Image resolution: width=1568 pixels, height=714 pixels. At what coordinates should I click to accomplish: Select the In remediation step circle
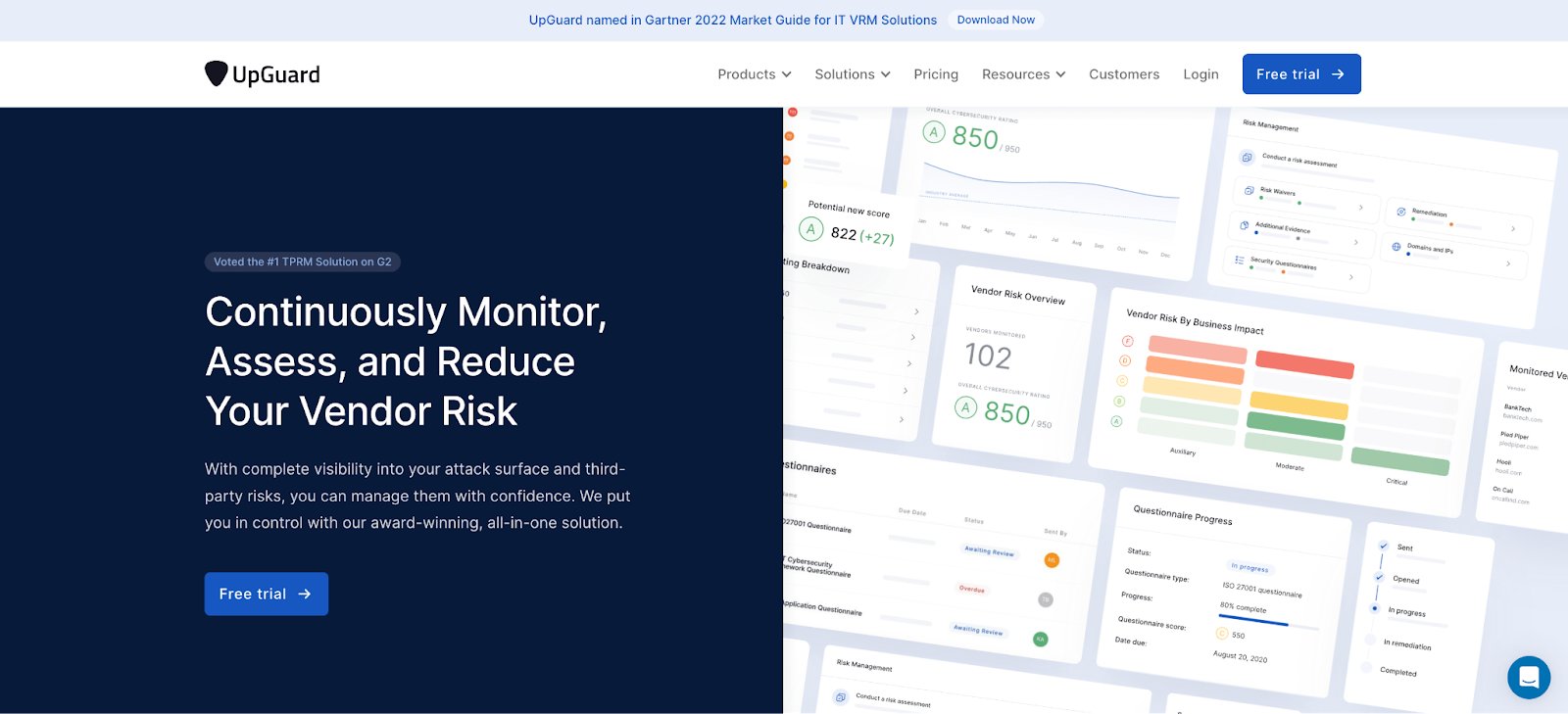coord(1370,640)
